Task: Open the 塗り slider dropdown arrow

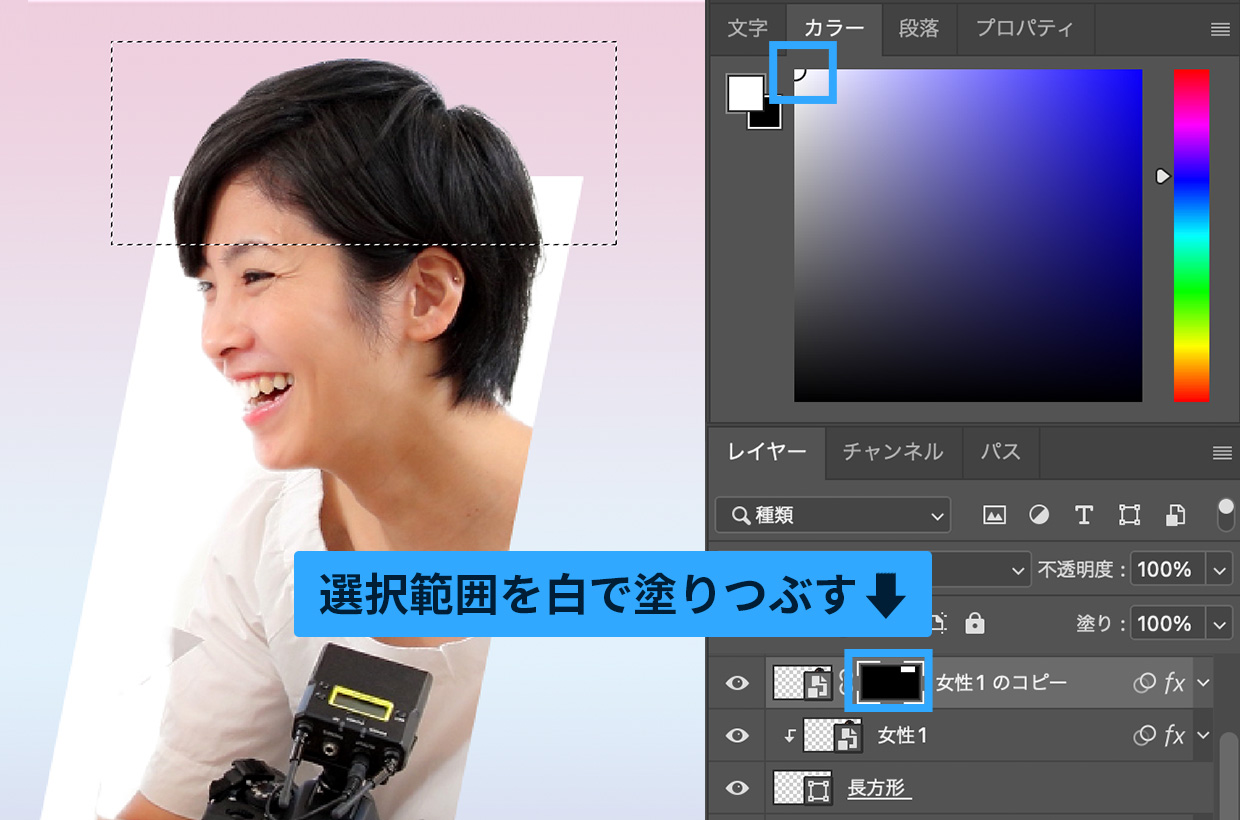Action: [x=1220, y=624]
